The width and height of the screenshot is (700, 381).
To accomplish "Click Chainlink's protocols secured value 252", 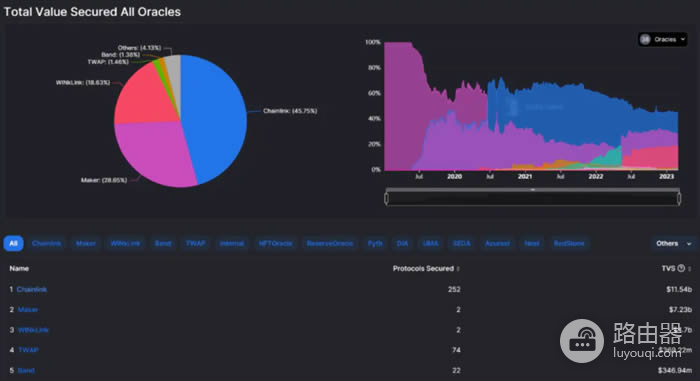I will pyautogui.click(x=454, y=289).
